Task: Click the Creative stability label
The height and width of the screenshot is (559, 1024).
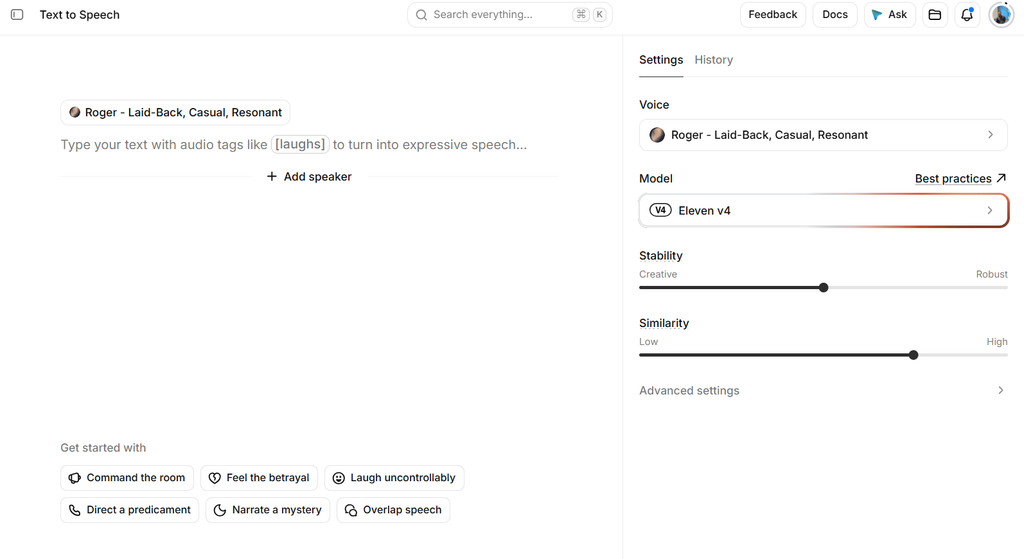Action: click(x=658, y=274)
